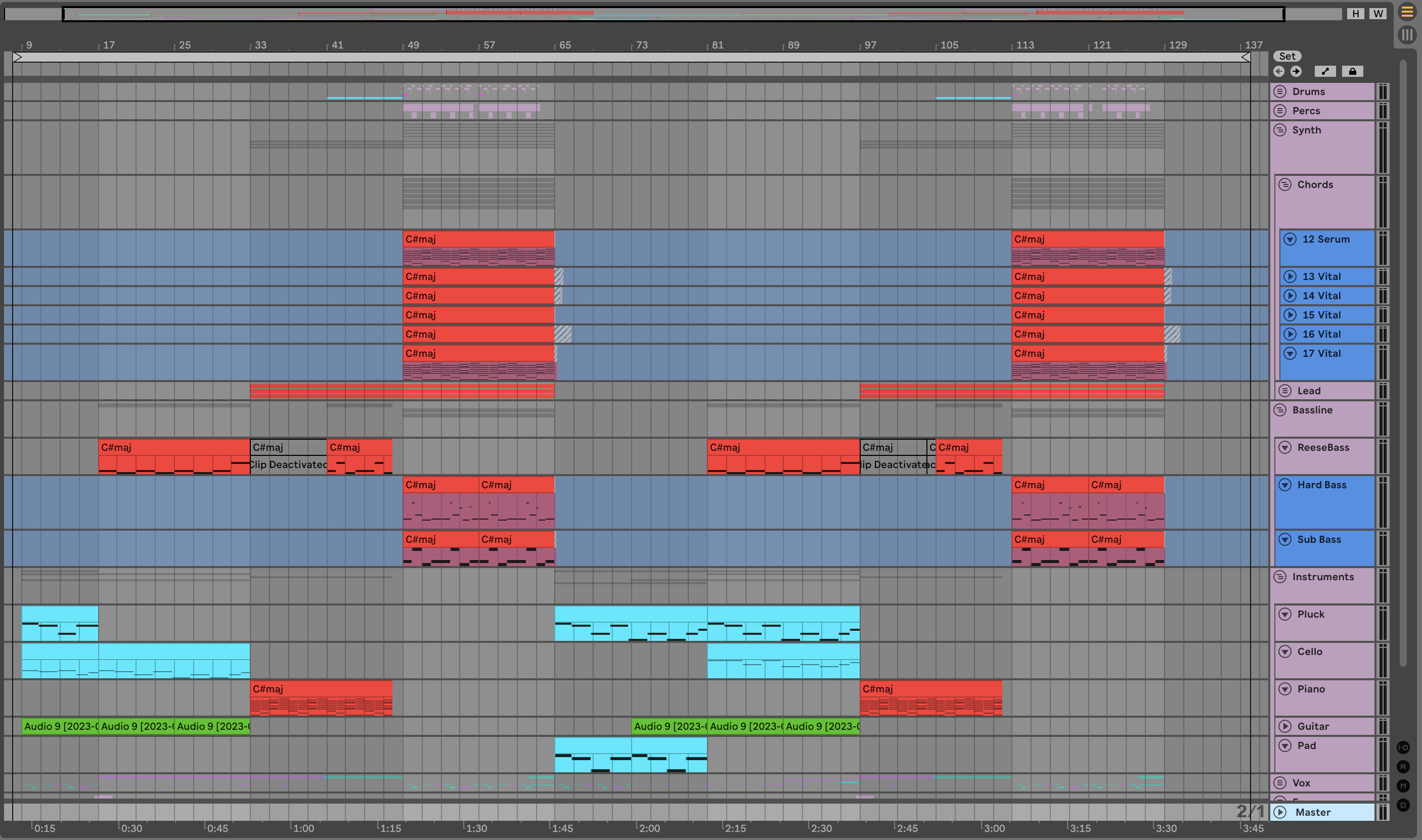Click the Set locator button
The height and width of the screenshot is (840, 1422).
pyautogui.click(x=1286, y=56)
